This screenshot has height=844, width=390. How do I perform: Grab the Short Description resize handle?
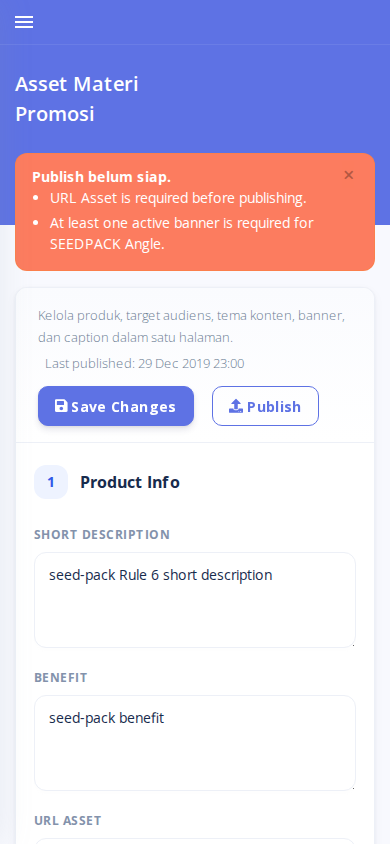tap(352, 644)
